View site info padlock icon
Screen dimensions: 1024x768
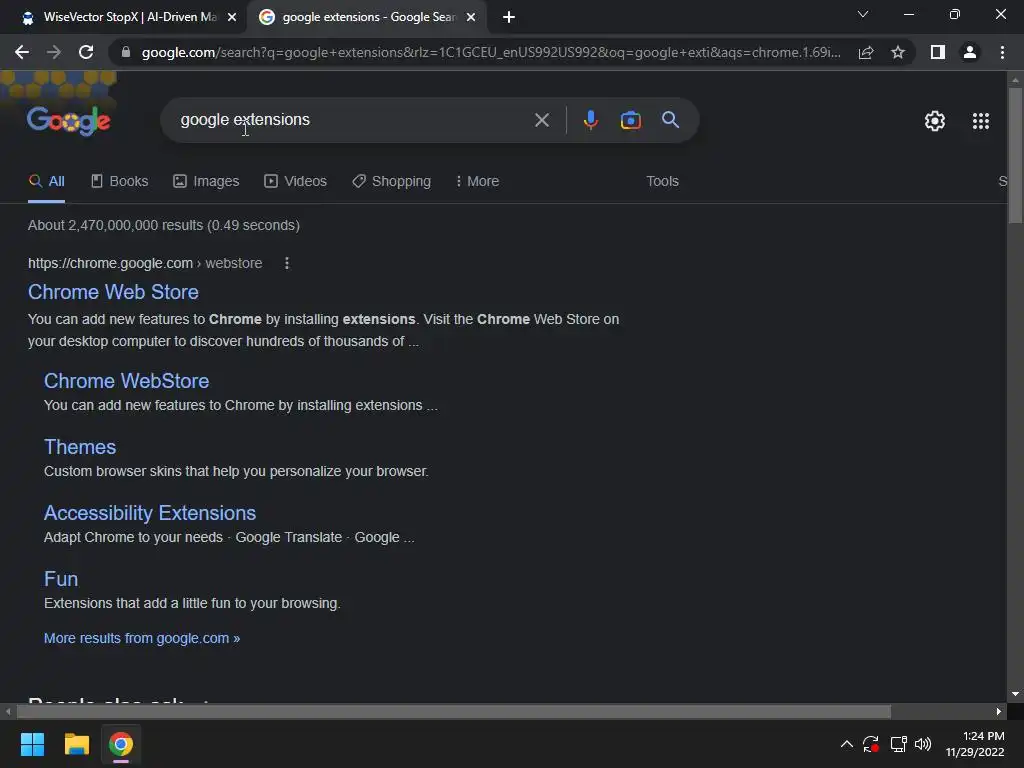[126, 52]
